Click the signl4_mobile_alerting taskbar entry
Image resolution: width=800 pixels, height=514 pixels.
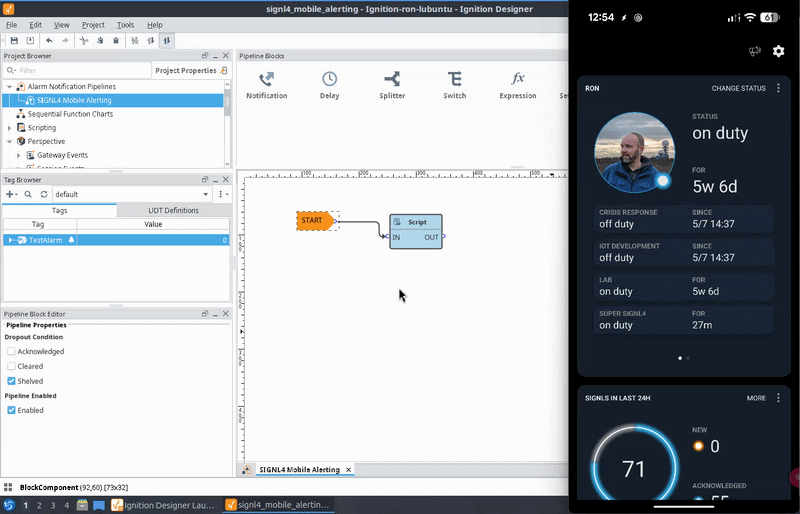(278, 505)
